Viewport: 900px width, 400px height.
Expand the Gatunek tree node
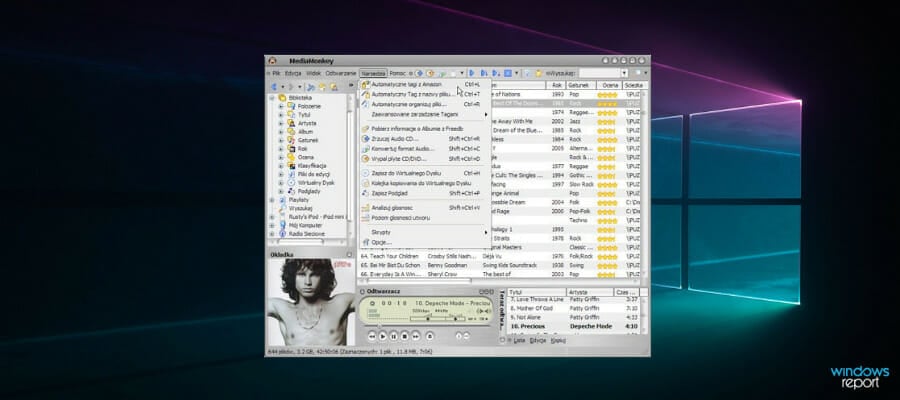click(x=281, y=140)
